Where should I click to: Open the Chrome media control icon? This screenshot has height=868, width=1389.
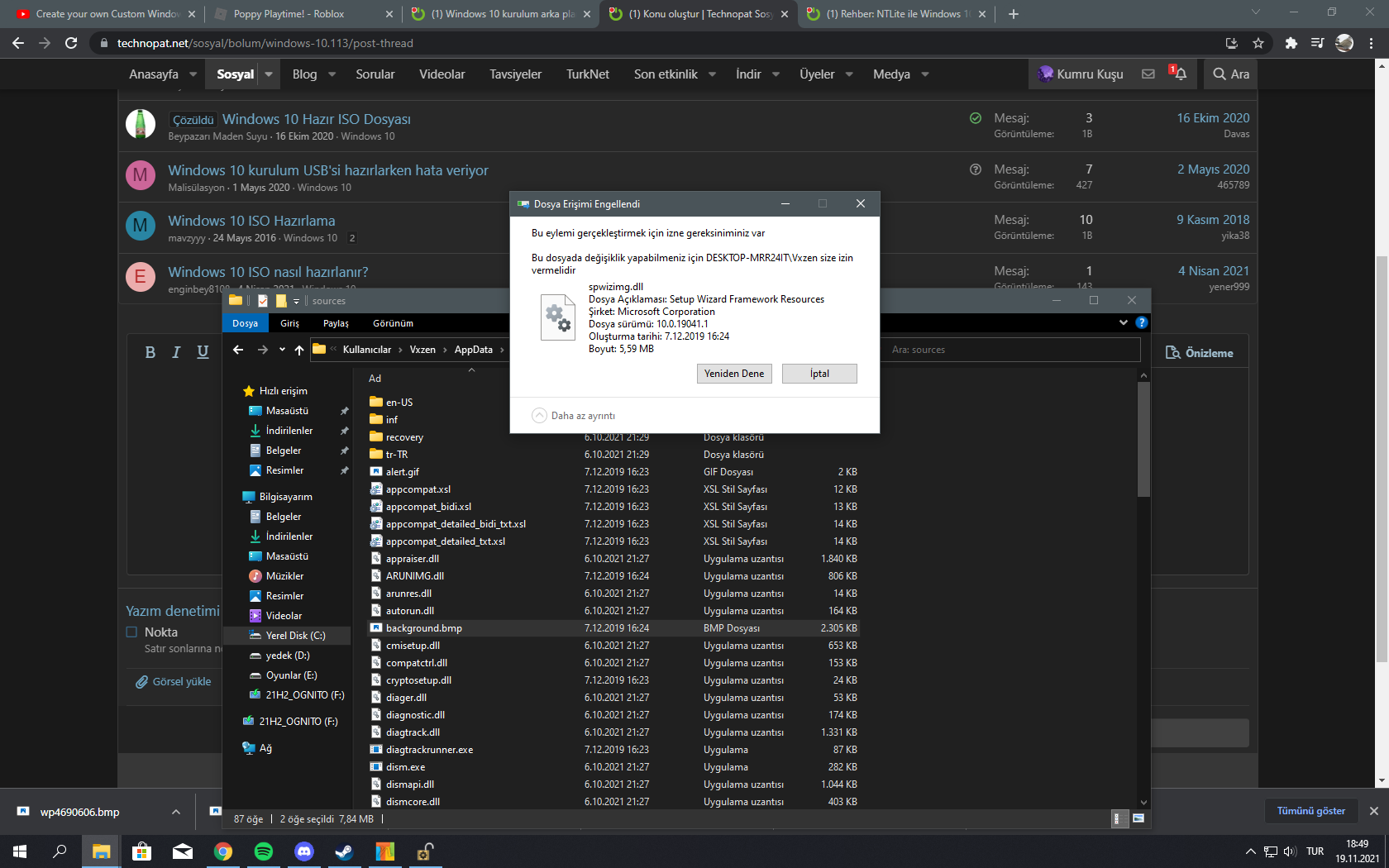[x=1317, y=43]
